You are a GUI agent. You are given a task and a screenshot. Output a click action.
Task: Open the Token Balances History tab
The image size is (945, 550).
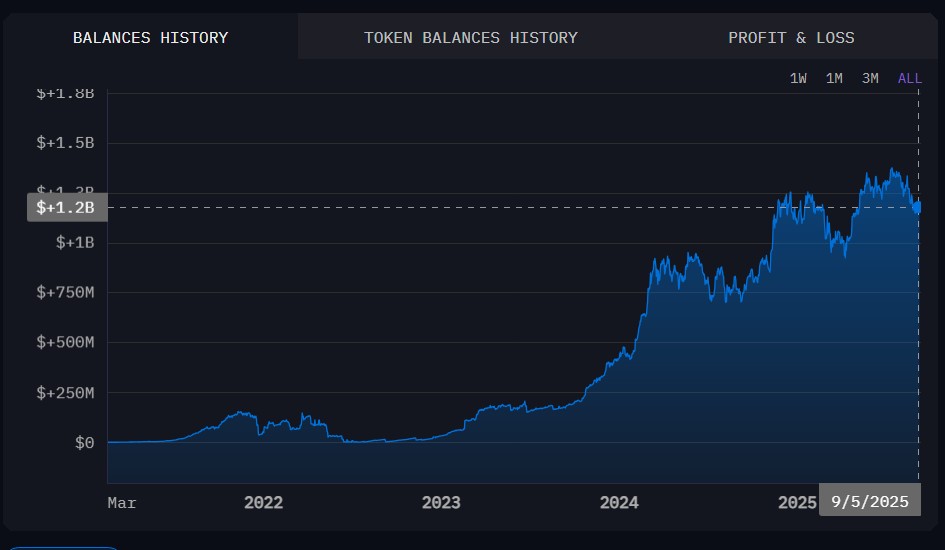tap(470, 38)
